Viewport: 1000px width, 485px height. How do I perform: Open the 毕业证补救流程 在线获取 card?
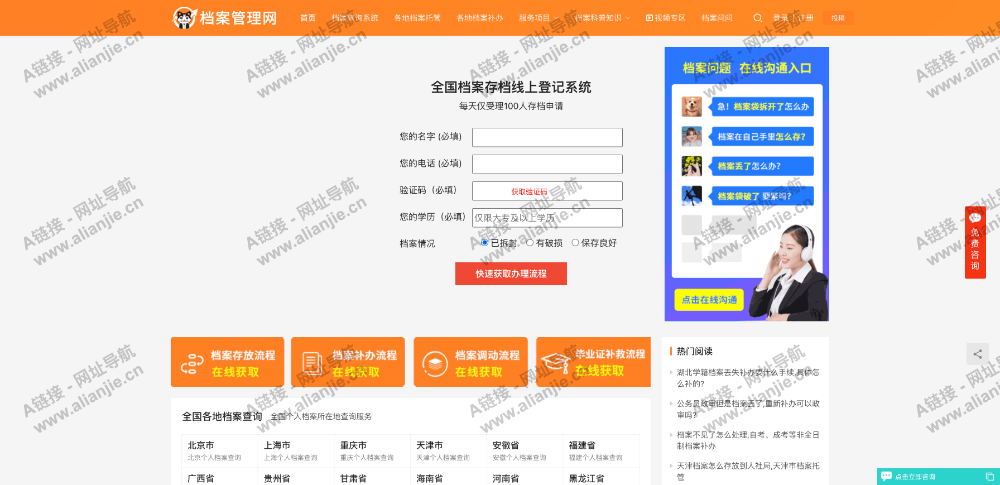pos(594,362)
